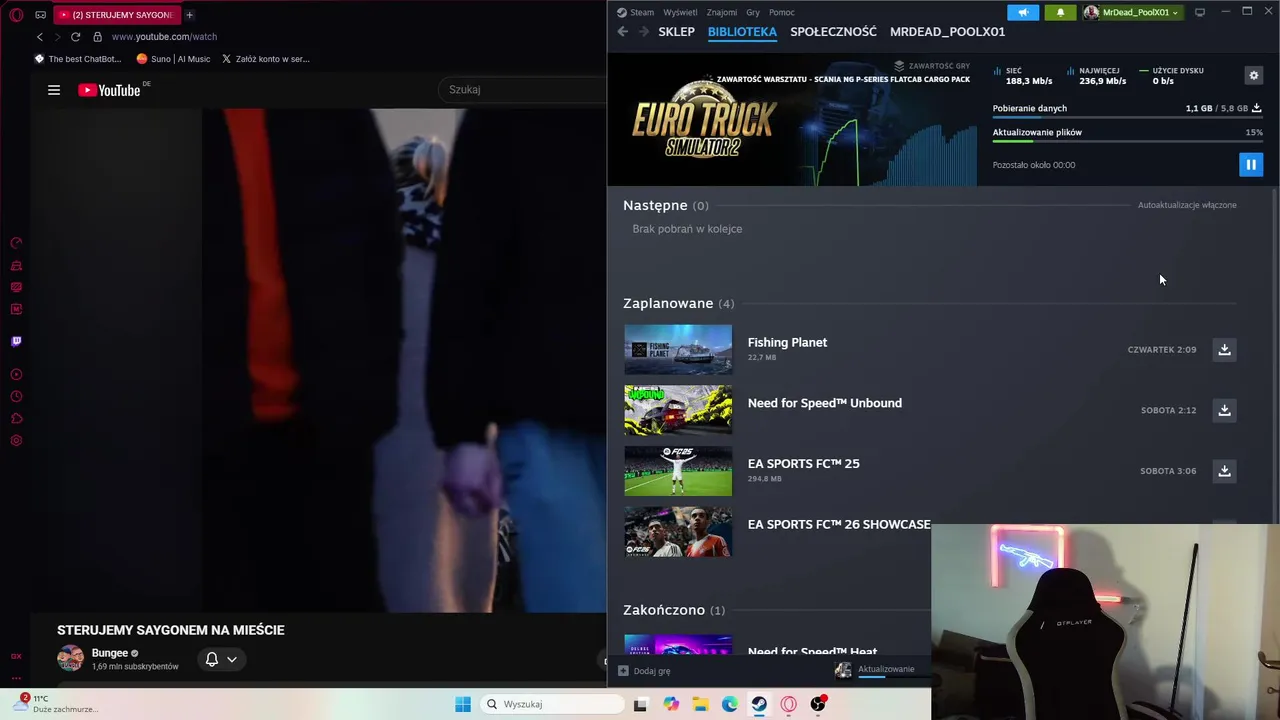Open the Windows Start menu

(462, 705)
